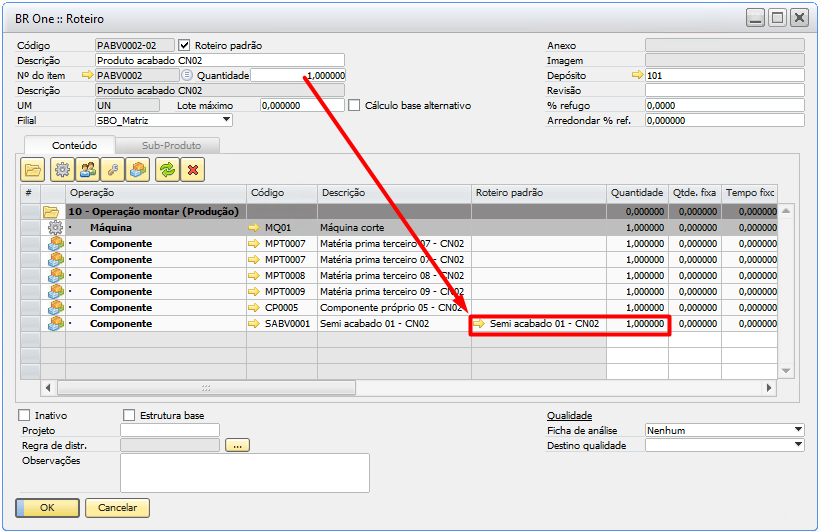Open the Depósito link arrow for 101
Image resolution: width=821 pixels, height=532 pixels.
[637, 76]
